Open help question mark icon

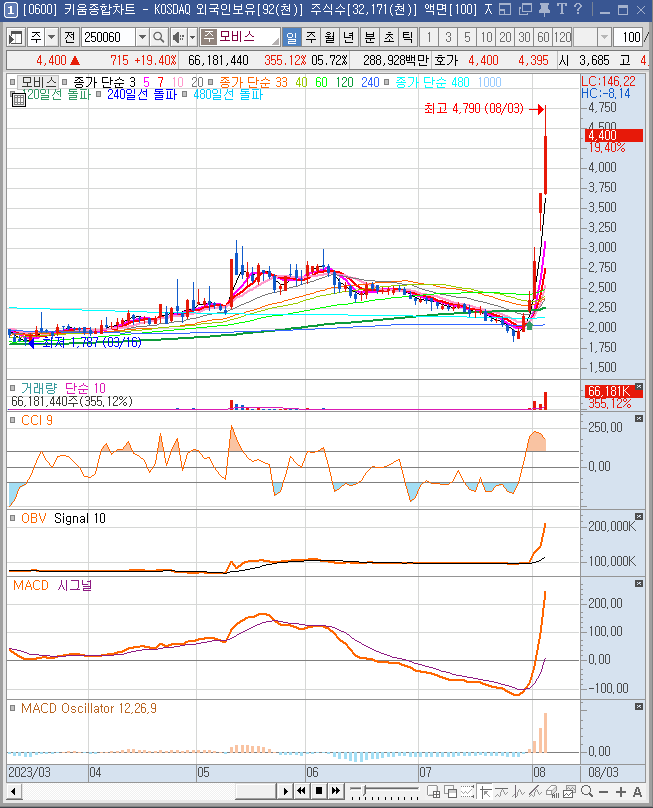point(578,9)
